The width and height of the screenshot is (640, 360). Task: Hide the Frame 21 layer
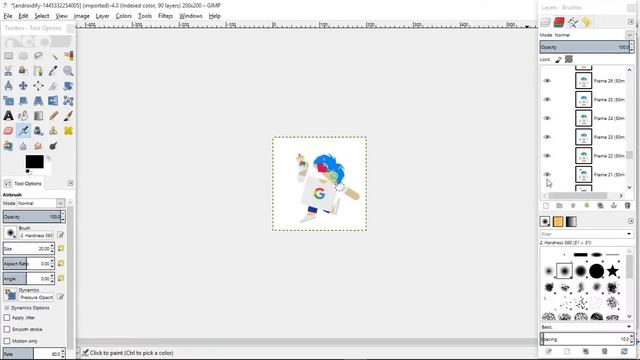click(547, 174)
